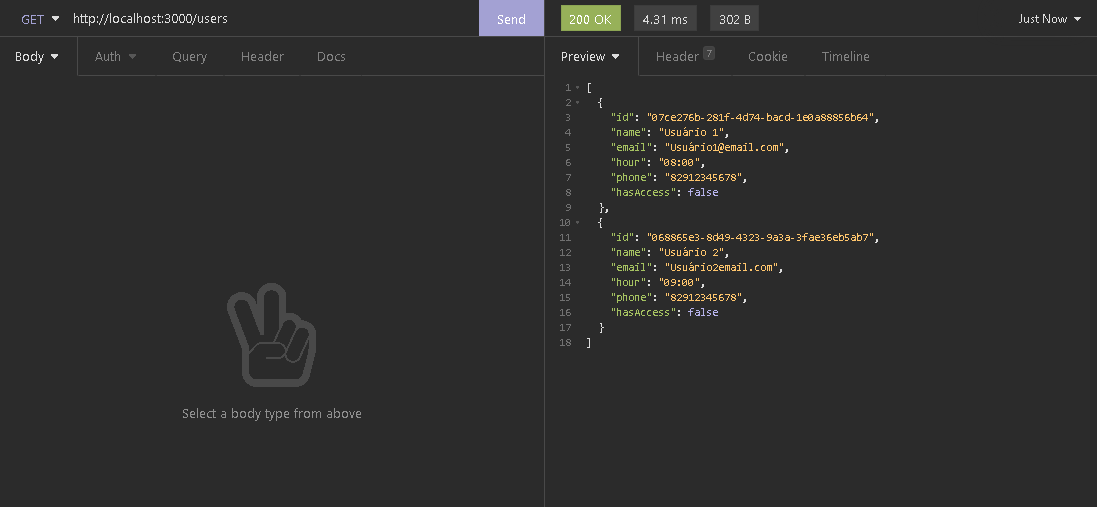This screenshot has height=507, width=1097.
Task: Open the GET method dropdown
Action: coord(40,19)
